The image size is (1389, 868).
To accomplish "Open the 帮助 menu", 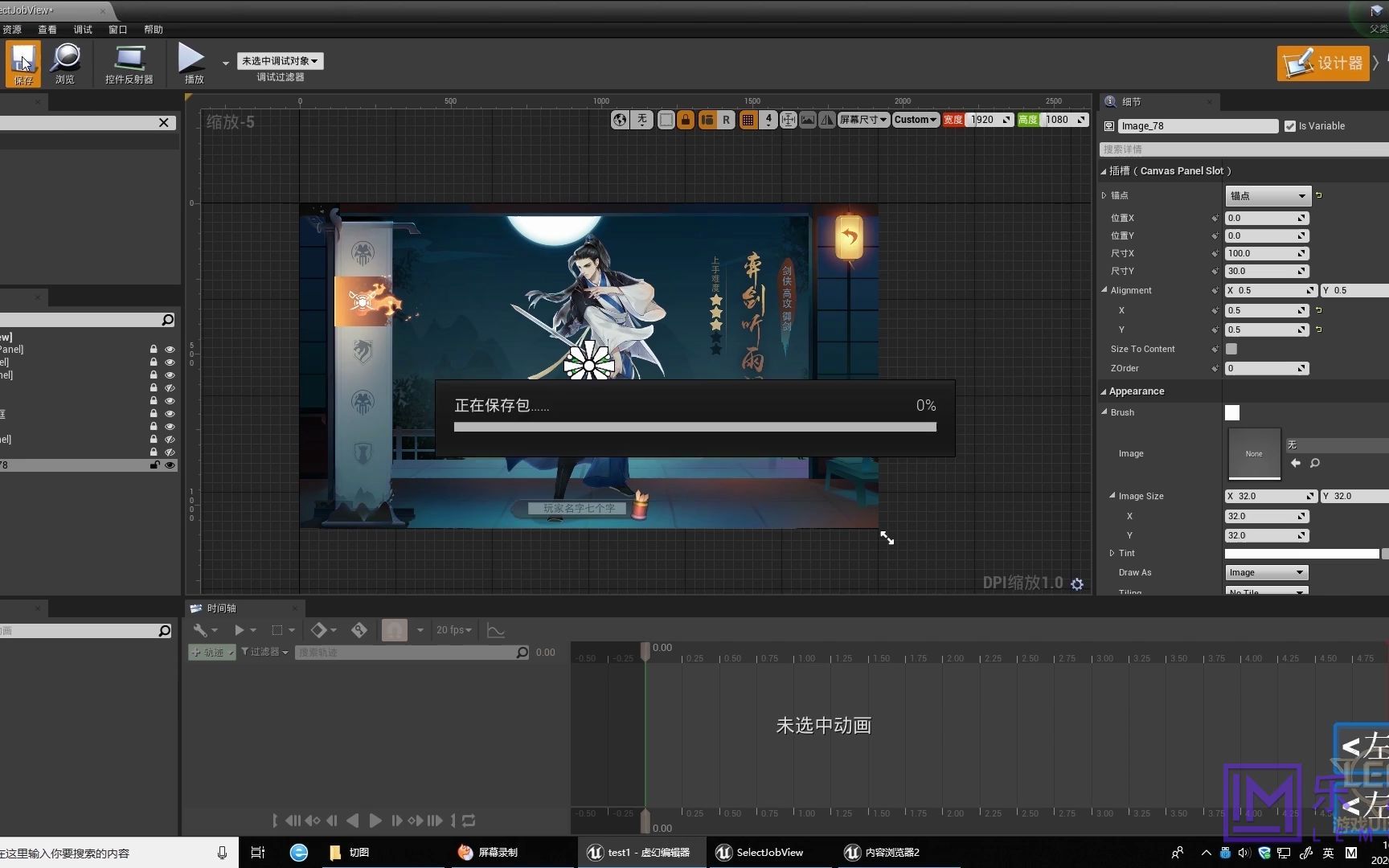I will click(154, 30).
